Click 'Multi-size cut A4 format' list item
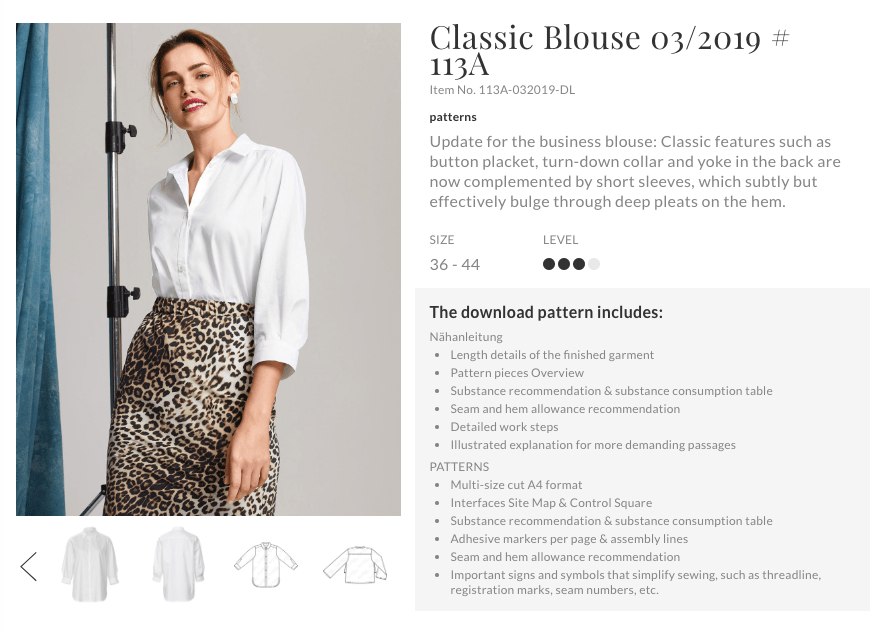The height and width of the screenshot is (631, 887). click(x=516, y=485)
